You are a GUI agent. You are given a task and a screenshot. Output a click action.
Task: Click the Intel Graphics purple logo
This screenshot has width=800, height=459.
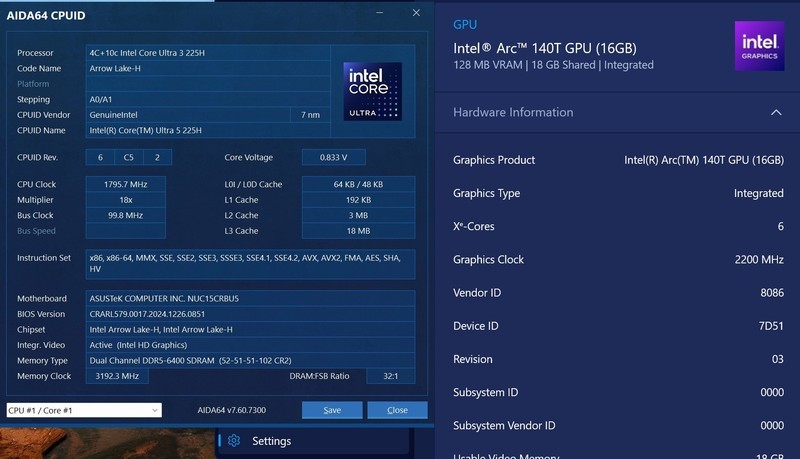[x=759, y=46]
